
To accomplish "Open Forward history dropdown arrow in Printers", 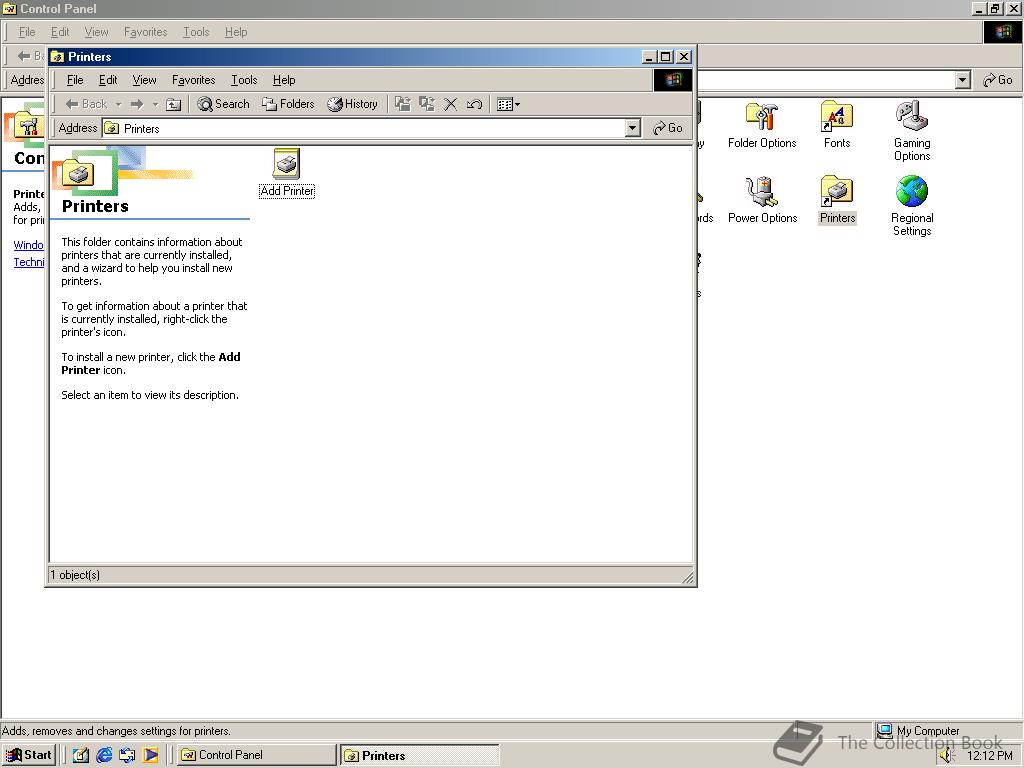I will coord(155,104).
